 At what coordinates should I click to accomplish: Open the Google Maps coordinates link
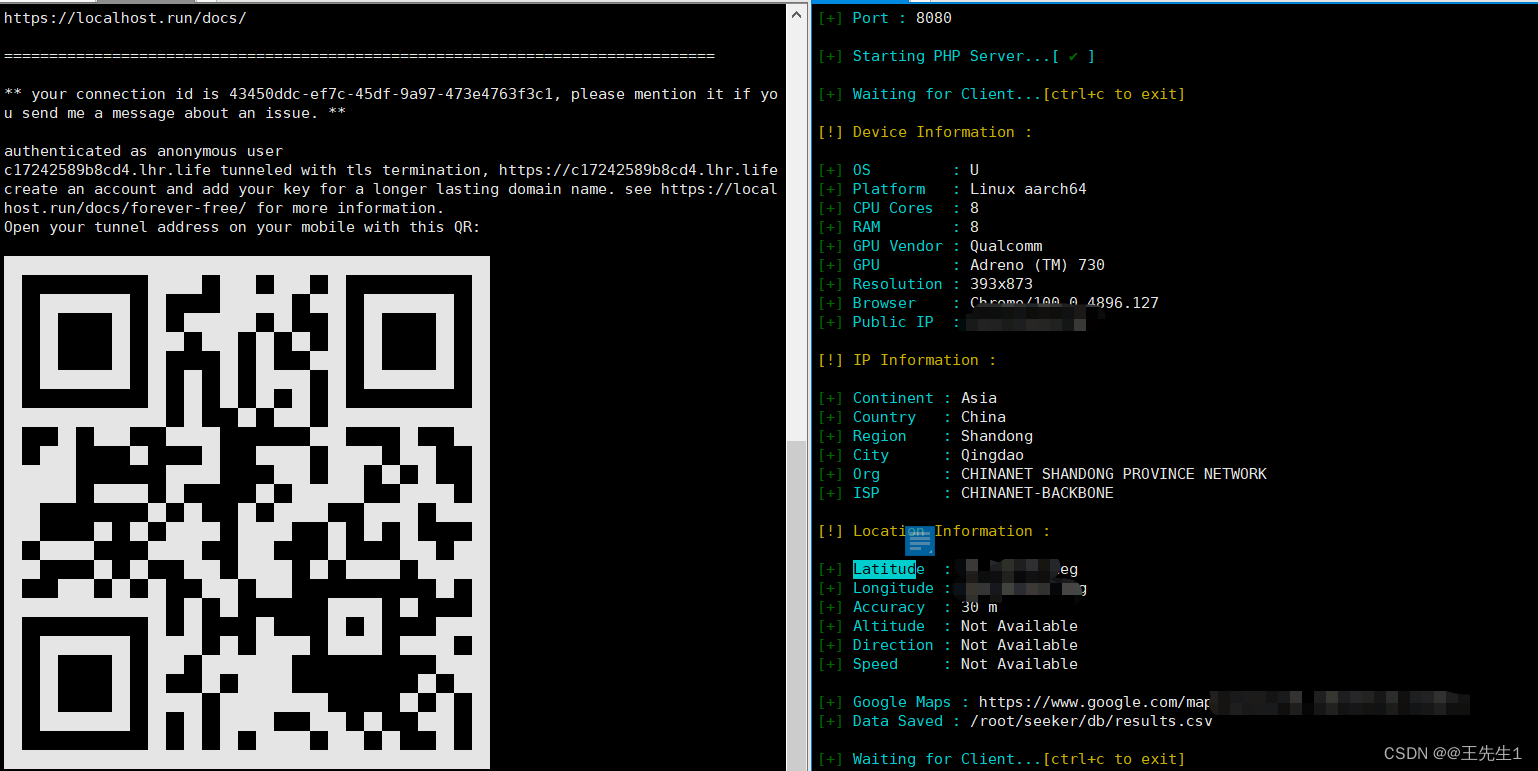(1090, 701)
